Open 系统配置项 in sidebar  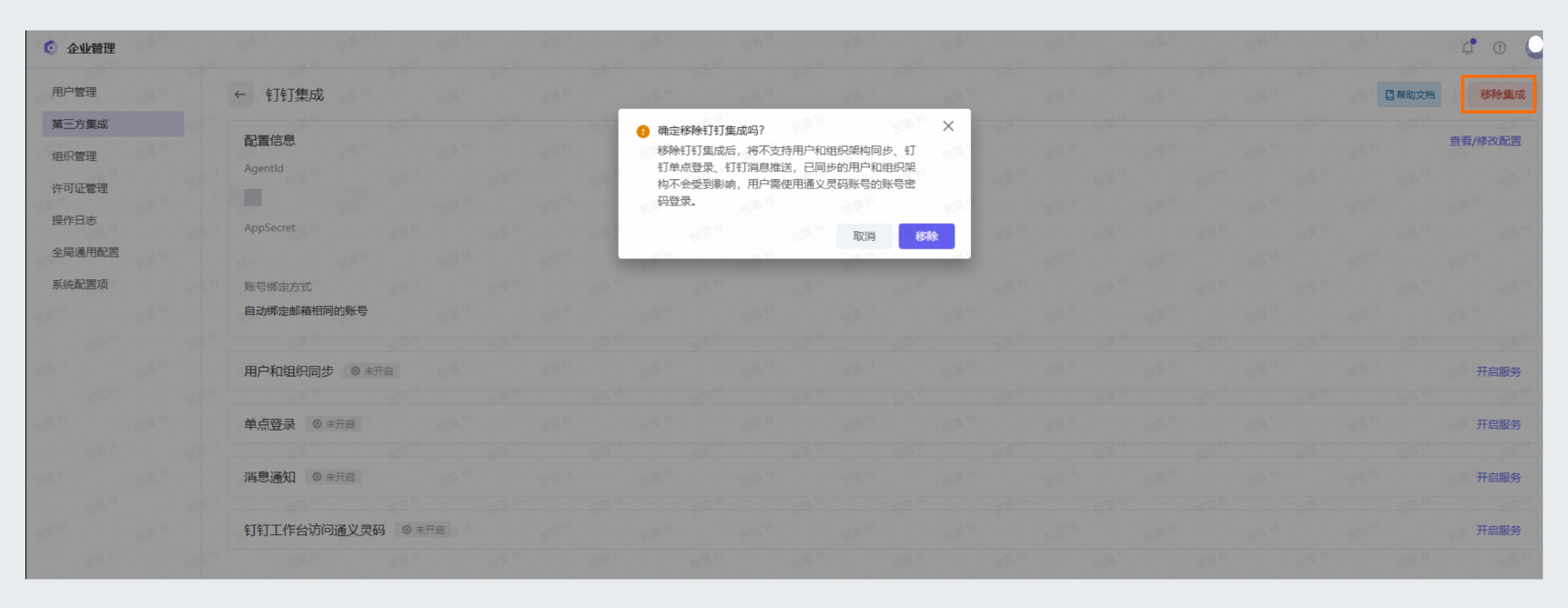[x=79, y=284]
